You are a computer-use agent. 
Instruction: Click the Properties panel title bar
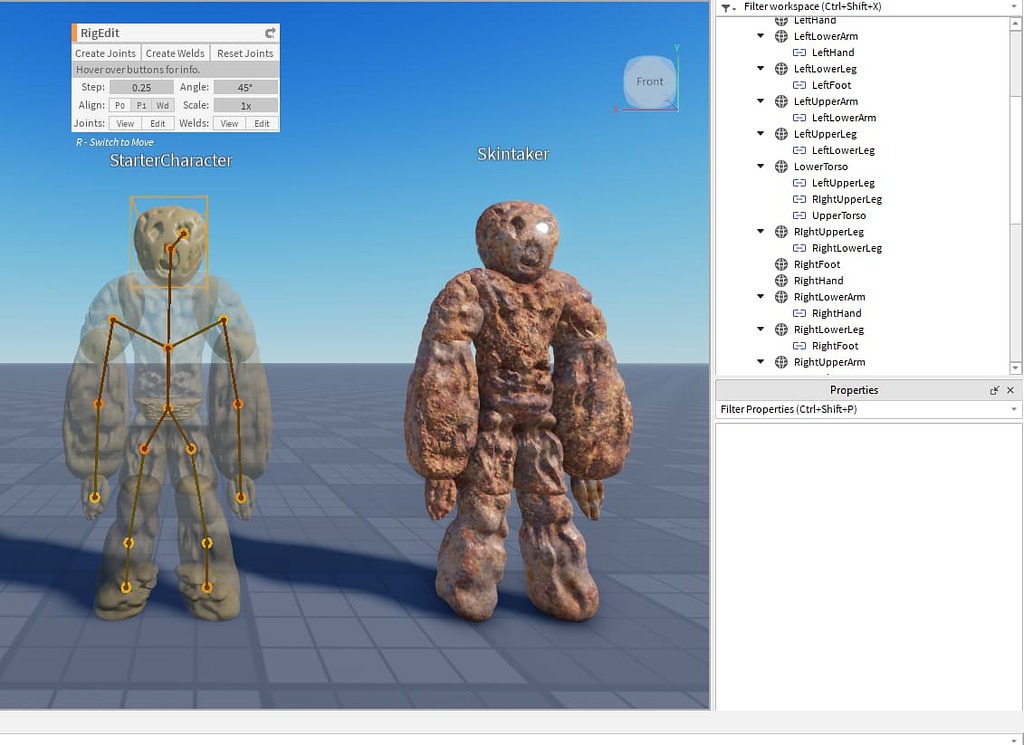(855, 390)
